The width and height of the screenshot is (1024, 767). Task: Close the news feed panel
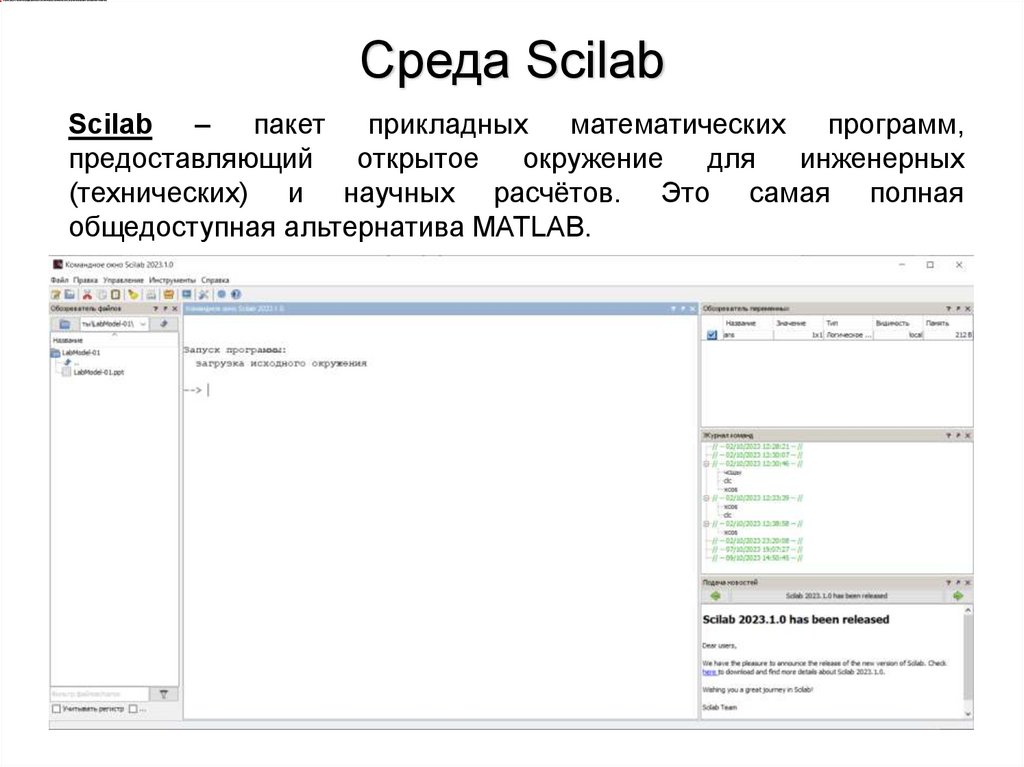pos(968,582)
